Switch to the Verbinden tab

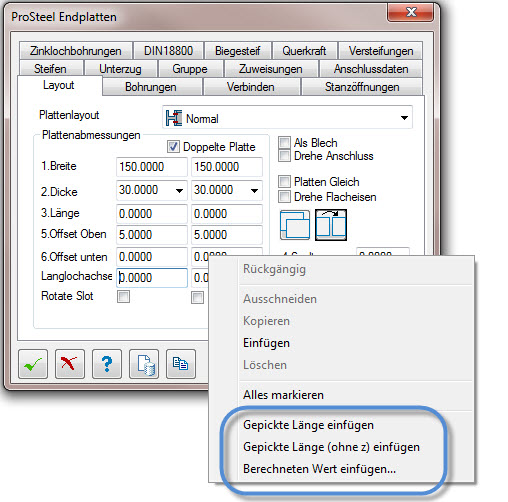(251, 87)
